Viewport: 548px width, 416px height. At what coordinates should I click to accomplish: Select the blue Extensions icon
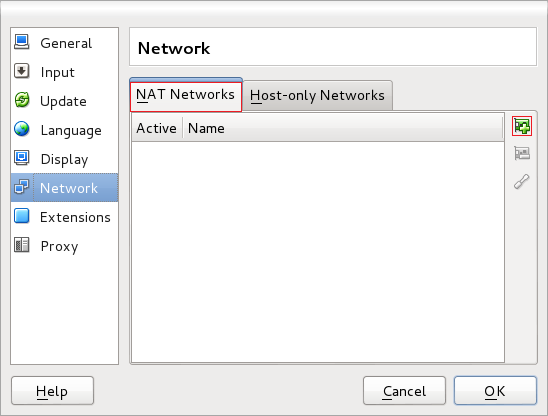pyautogui.click(x=22, y=216)
